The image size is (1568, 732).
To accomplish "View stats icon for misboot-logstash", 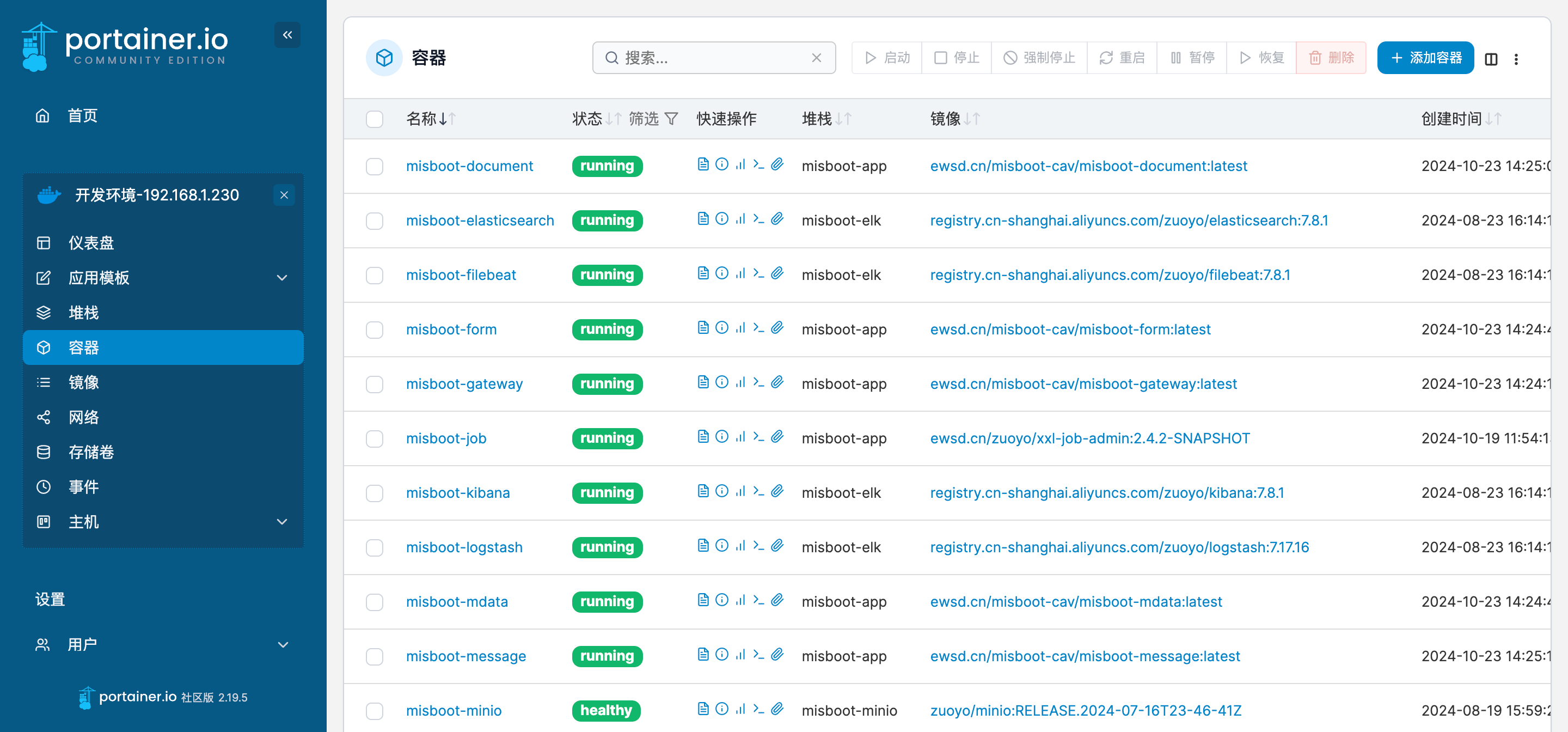I will coord(740,546).
